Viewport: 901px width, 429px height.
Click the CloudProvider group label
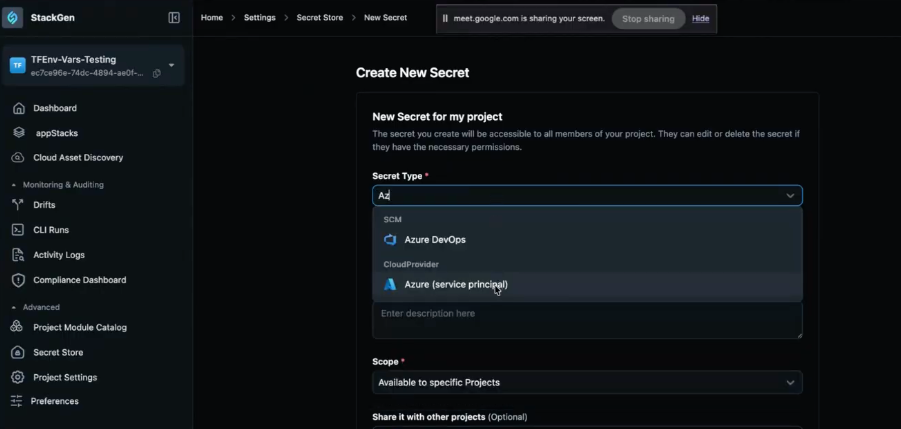pos(411,264)
